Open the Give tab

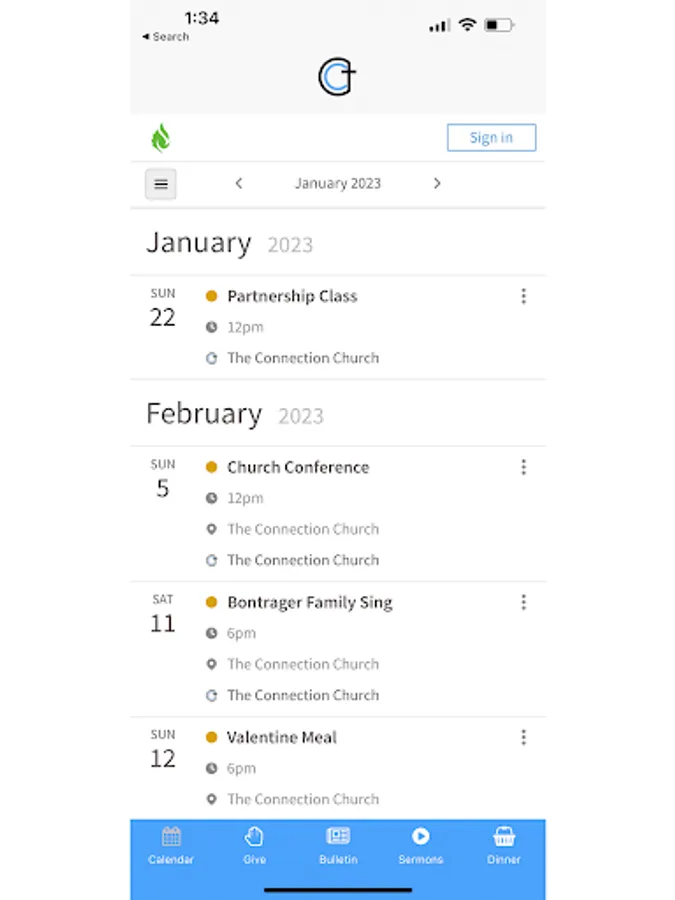click(254, 845)
